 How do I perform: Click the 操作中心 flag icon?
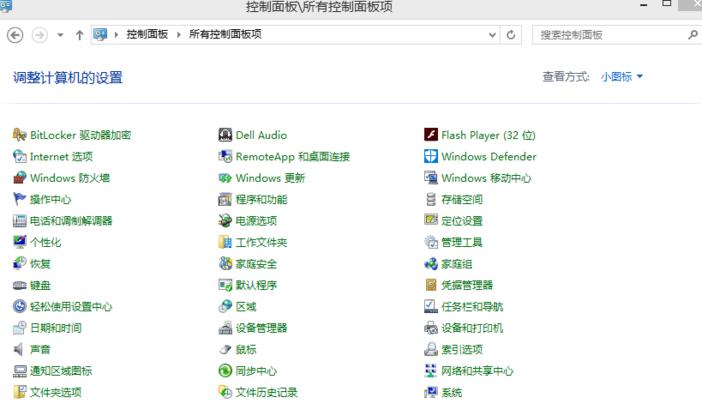(x=19, y=199)
